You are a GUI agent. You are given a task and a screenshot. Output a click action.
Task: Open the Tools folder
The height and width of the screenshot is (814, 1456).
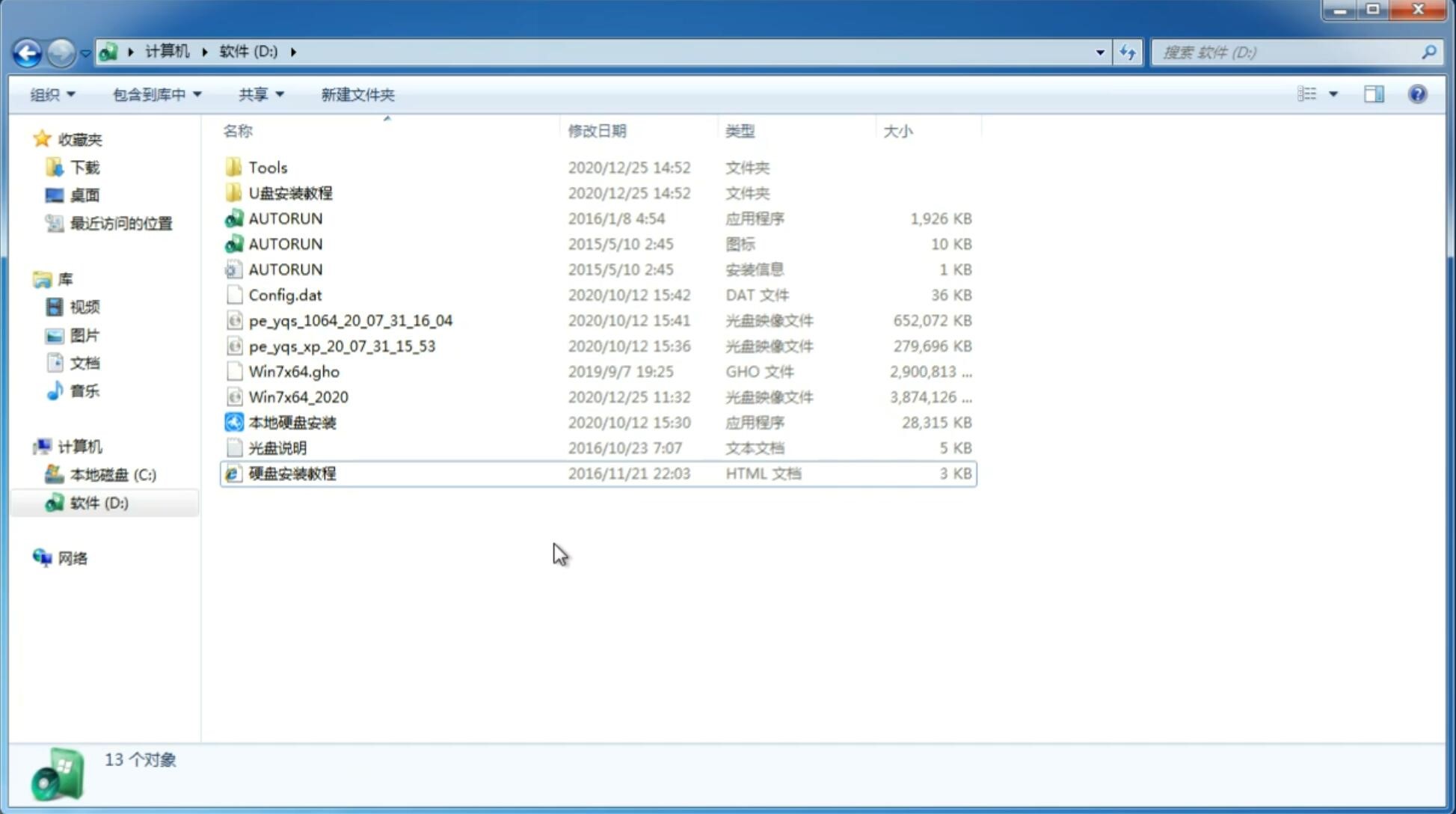[x=267, y=167]
